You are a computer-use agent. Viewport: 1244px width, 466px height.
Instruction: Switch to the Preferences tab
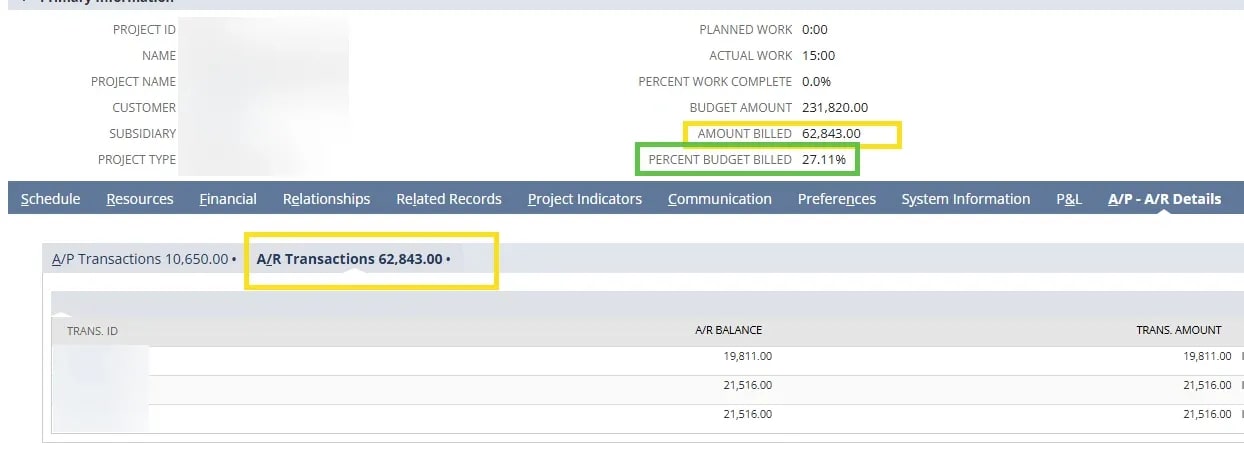coord(837,199)
